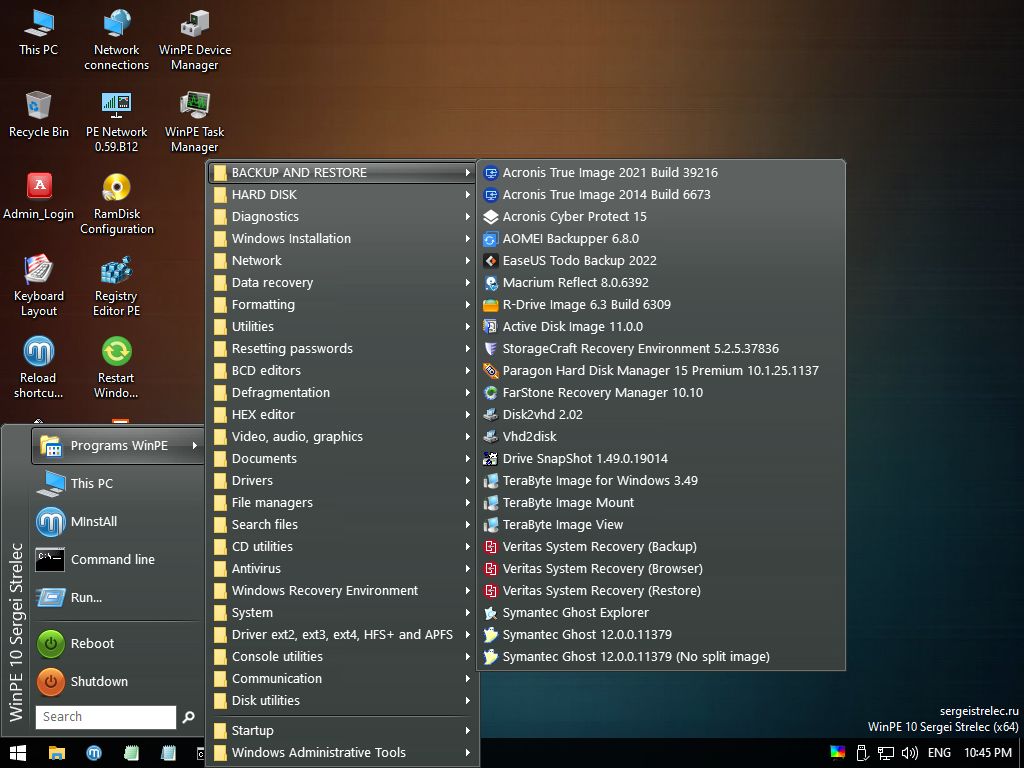The image size is (1024, 768).
Task: Open the This PC desktop icon
Action: coord(39,32)
